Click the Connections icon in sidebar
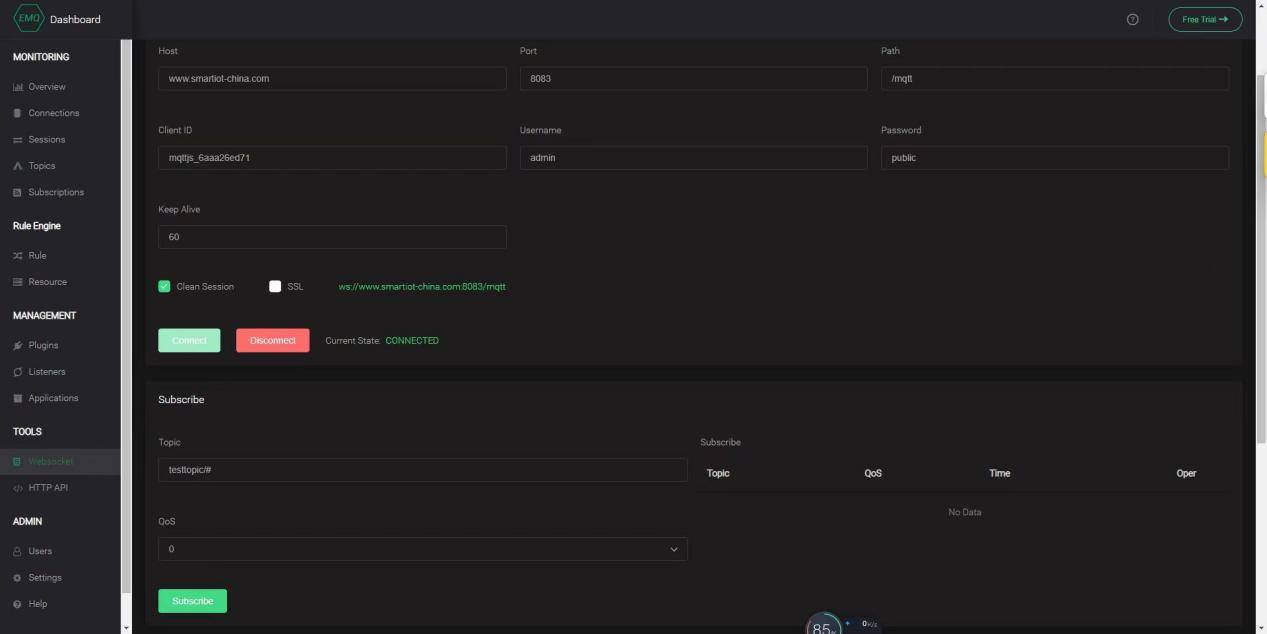1267x634 pixels. coord(18,113)
